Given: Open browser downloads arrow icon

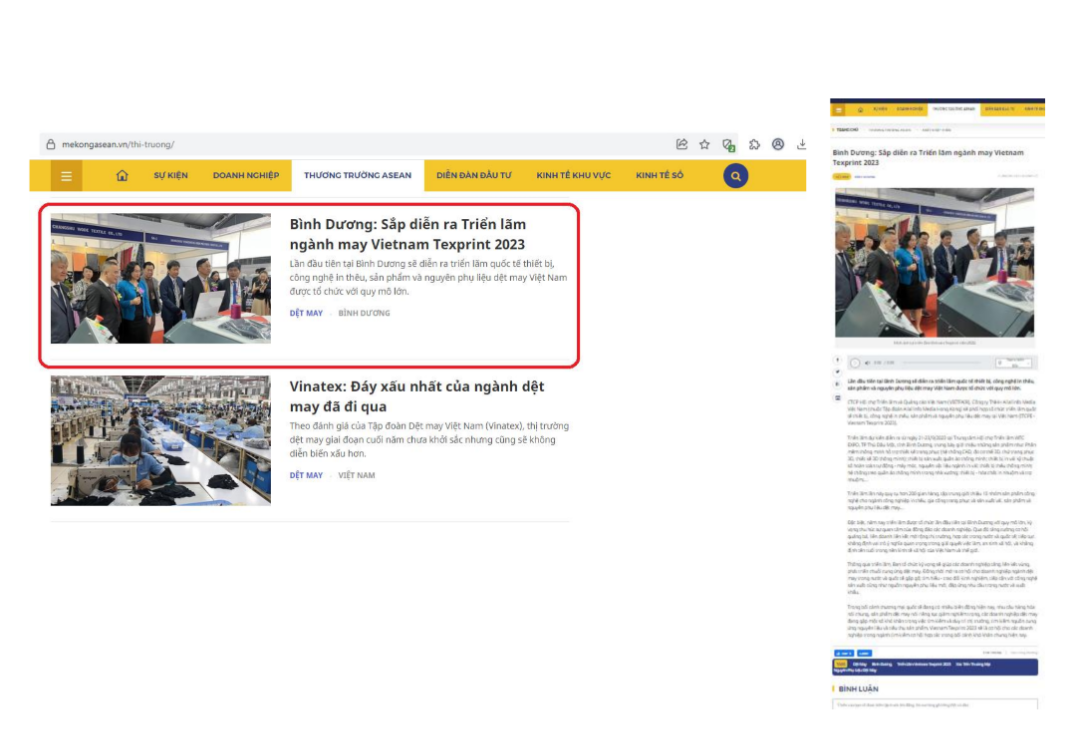Looking at the screenshot, I should tap(801, 144).
